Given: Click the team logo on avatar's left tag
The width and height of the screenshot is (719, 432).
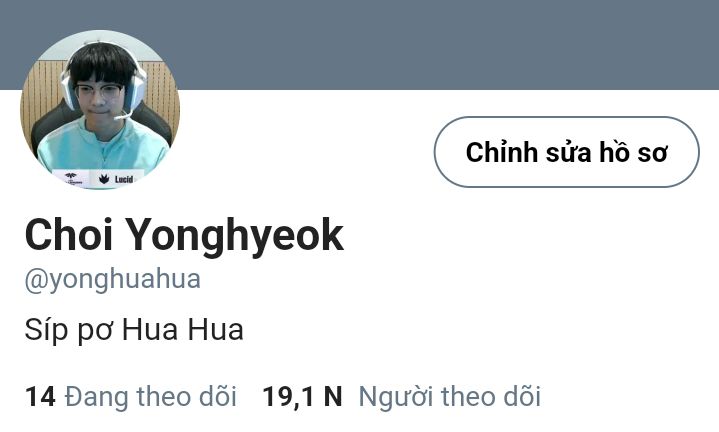Looking at the screenshot, I should point(72,177).
